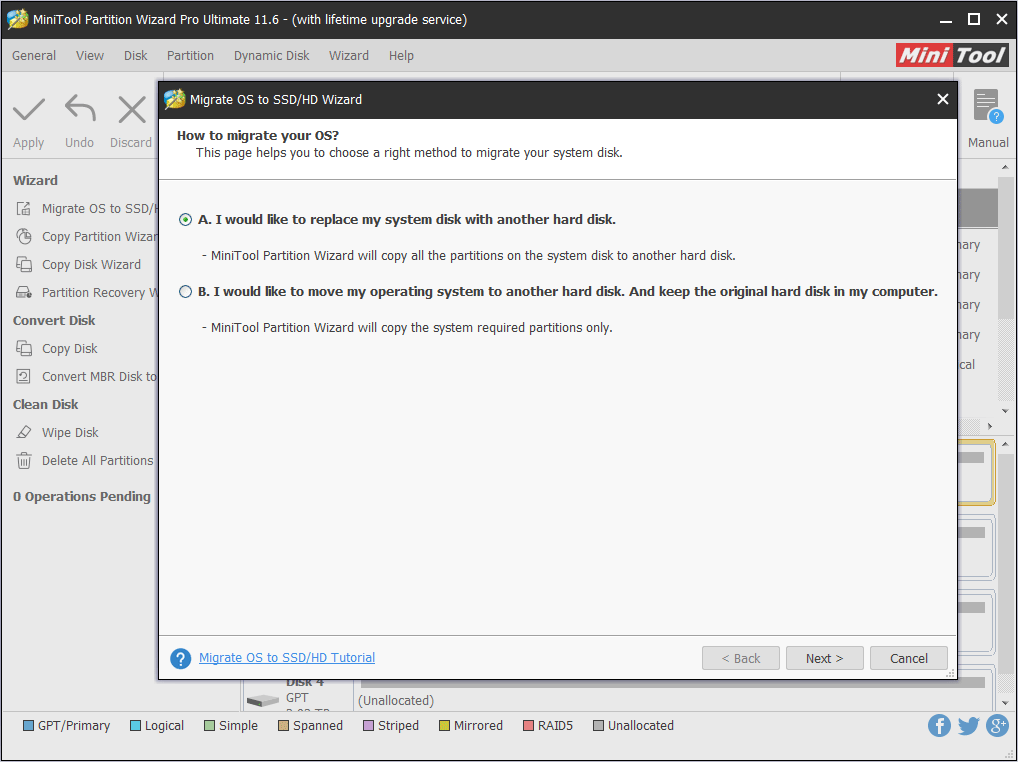Click the Disk 4 drive icon

click(263, 700)
